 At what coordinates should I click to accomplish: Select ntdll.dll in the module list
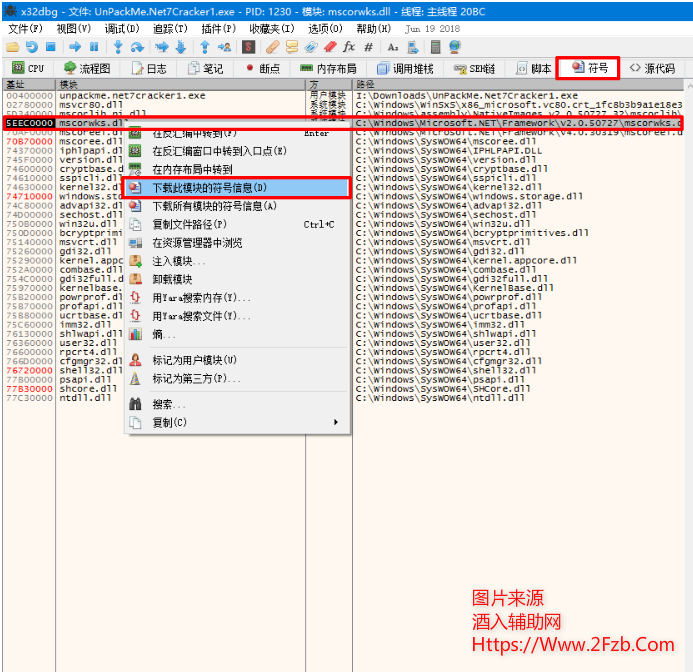[84, 398]
